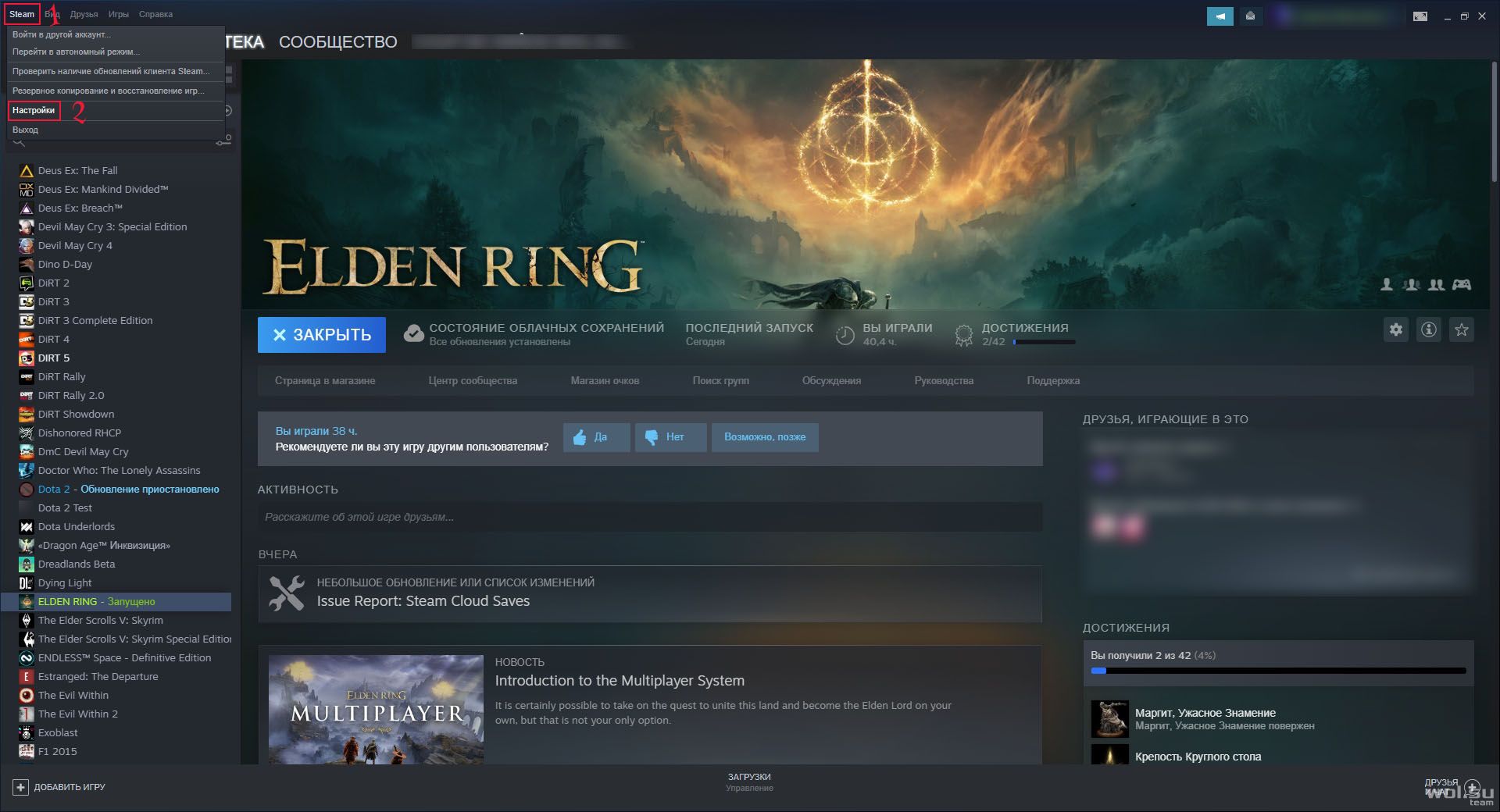
Task: Open the Steam menu in the menu bar
Action: coord(22,14)
